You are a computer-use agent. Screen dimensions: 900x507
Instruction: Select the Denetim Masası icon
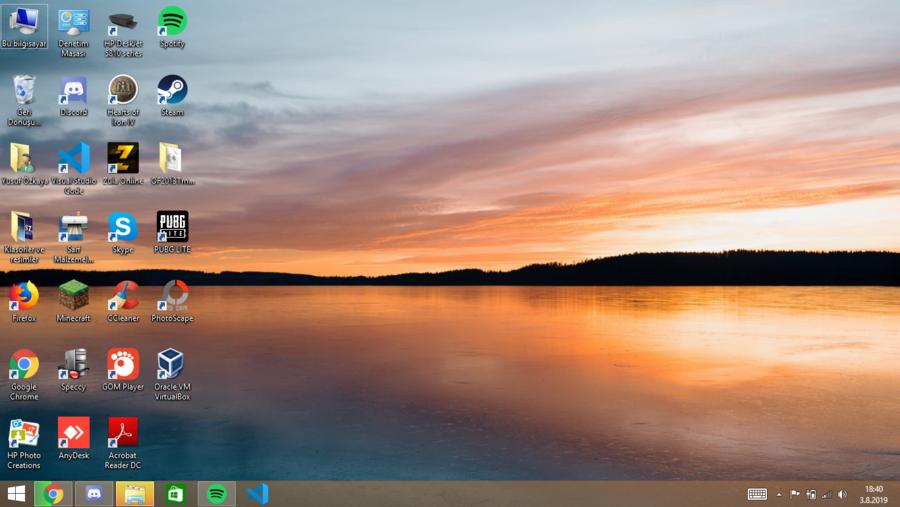73,32
